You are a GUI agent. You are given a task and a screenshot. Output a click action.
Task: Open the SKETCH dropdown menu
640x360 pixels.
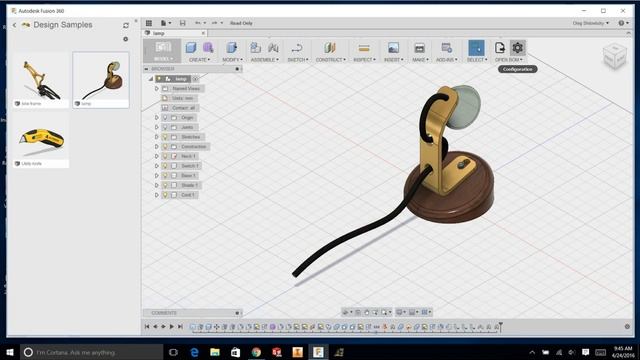(298, 60)
